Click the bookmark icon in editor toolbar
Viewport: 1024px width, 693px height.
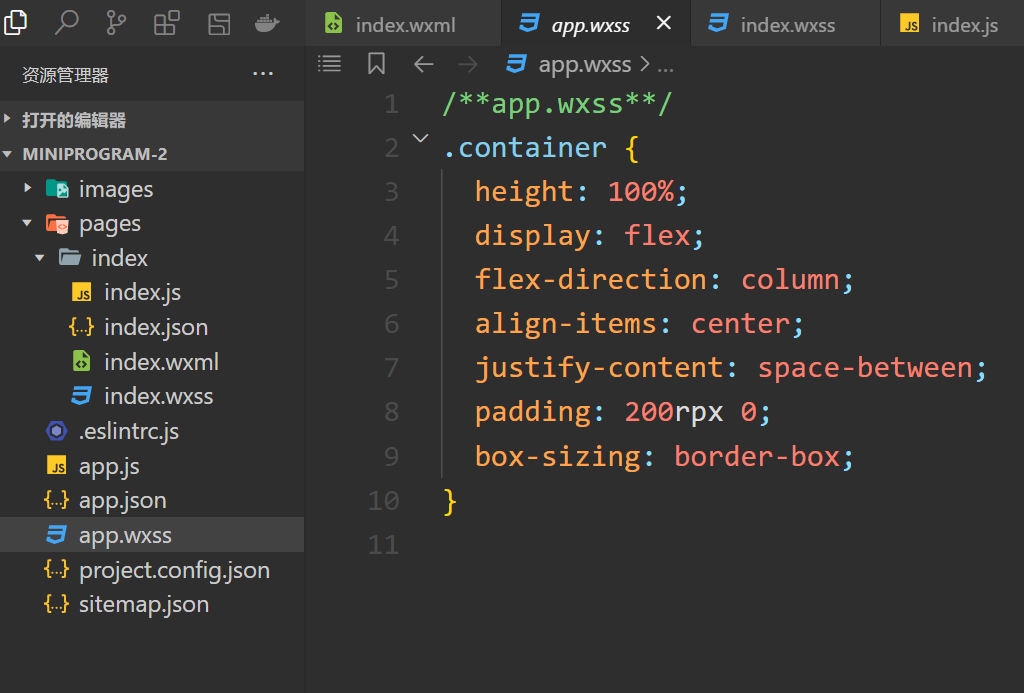click(x=376, y=63)
